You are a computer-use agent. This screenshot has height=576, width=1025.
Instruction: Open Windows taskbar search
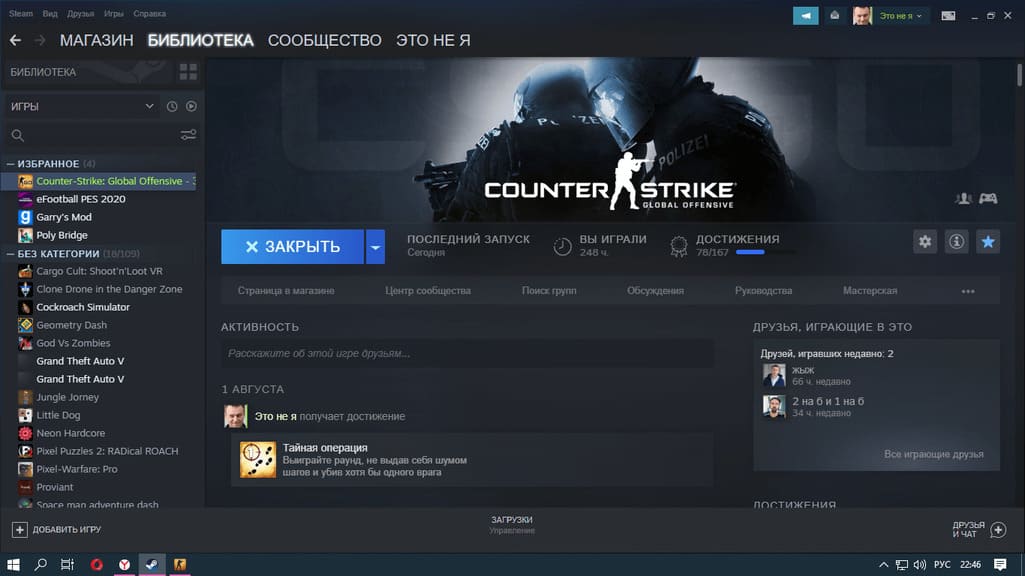click(x=41, y=564)
